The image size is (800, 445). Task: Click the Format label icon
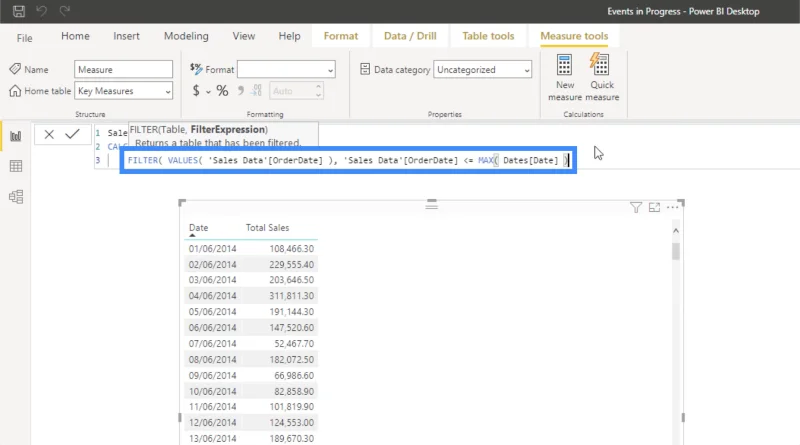[x=196, y=68]
